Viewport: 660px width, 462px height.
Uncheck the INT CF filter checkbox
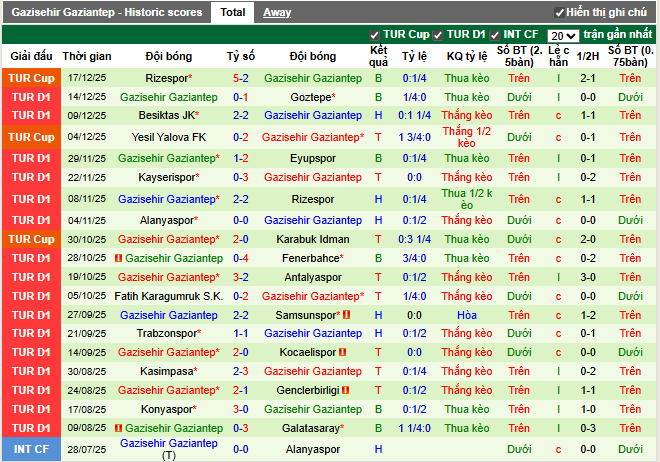coord(495,35)
